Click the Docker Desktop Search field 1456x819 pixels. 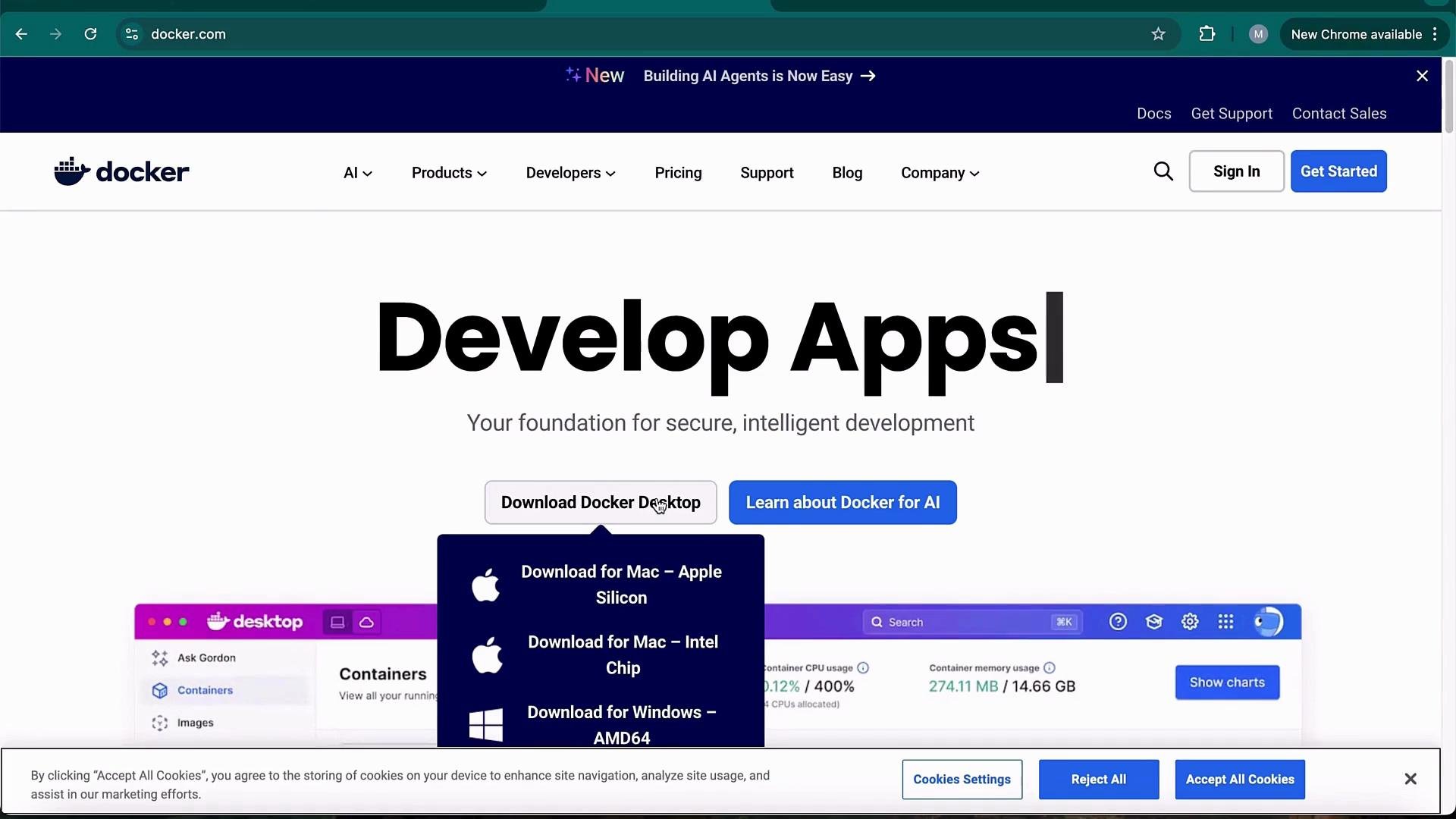[971, 622]
